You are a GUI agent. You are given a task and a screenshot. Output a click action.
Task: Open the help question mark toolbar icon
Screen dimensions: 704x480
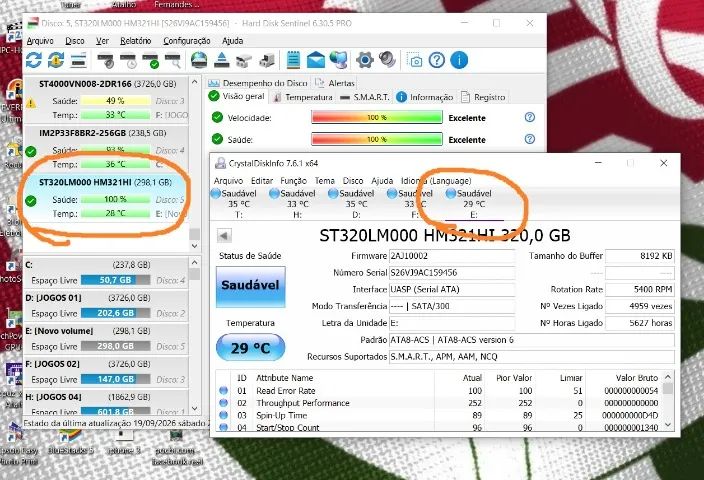pyautogui.click(x=436, y=60)
